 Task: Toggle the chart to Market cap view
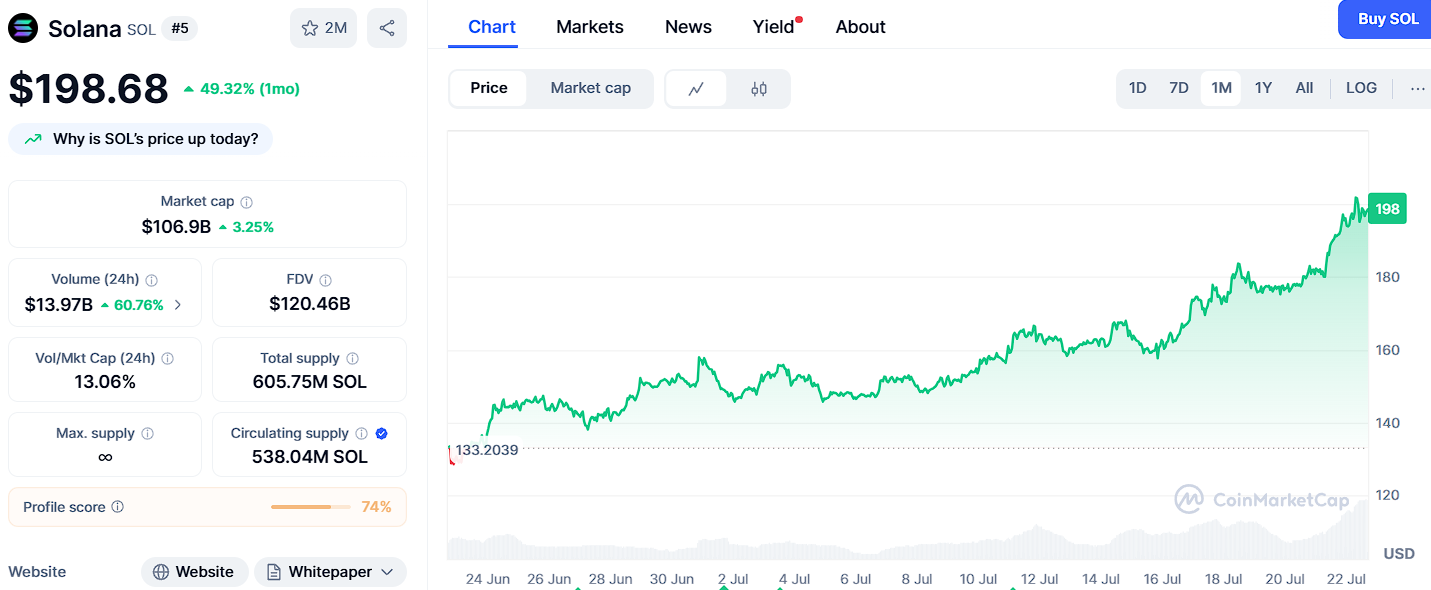click(590, 88)
